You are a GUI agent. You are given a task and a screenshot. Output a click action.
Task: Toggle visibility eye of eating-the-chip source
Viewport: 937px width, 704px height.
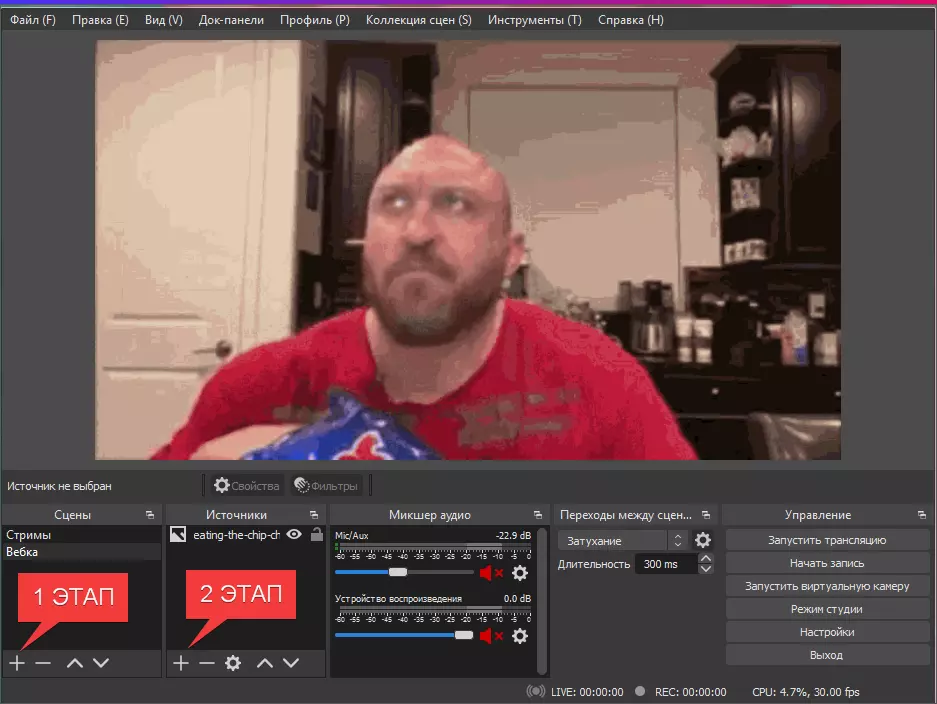[x=294, y=534]
